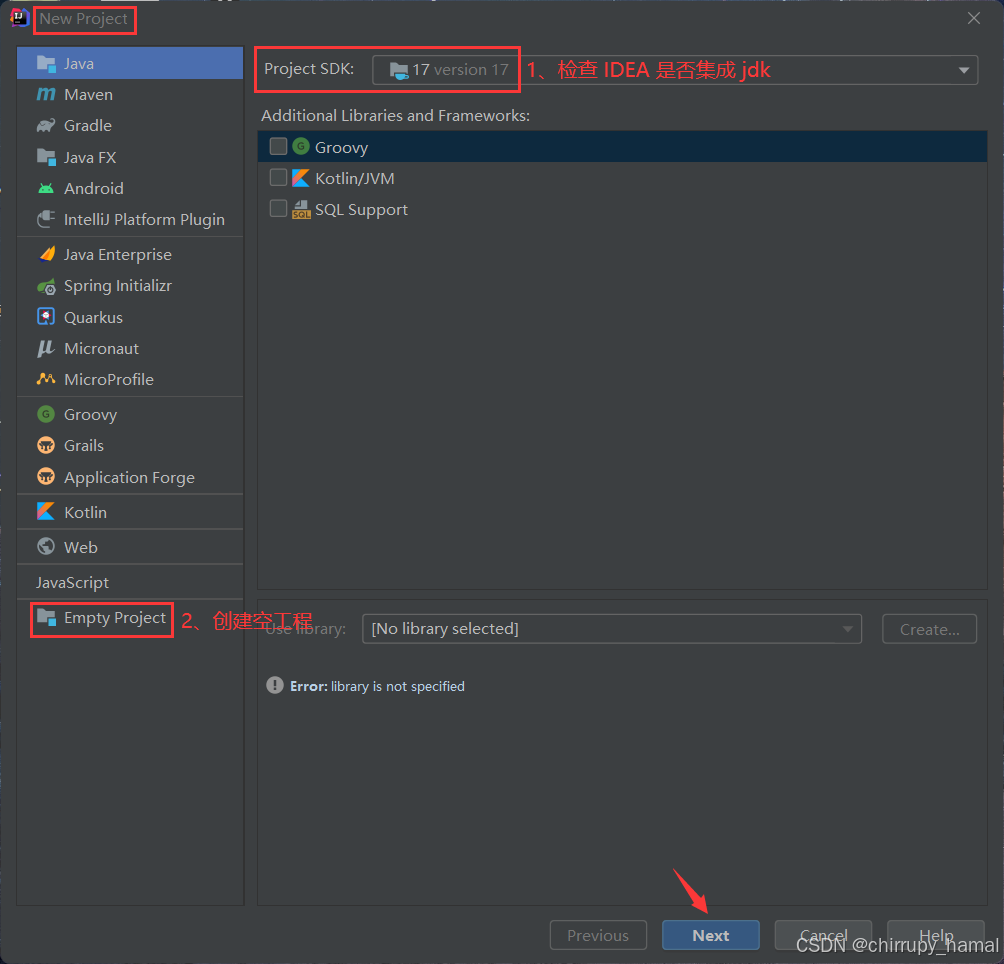Click the Spring Initializr leaf icon

click(46, 286)
